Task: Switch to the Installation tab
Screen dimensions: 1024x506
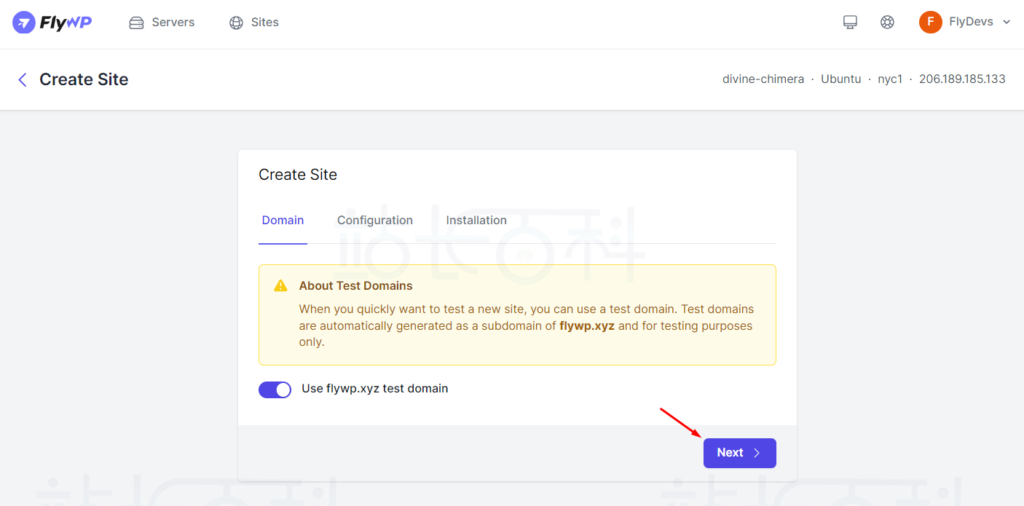Action: tap(476, 220)
